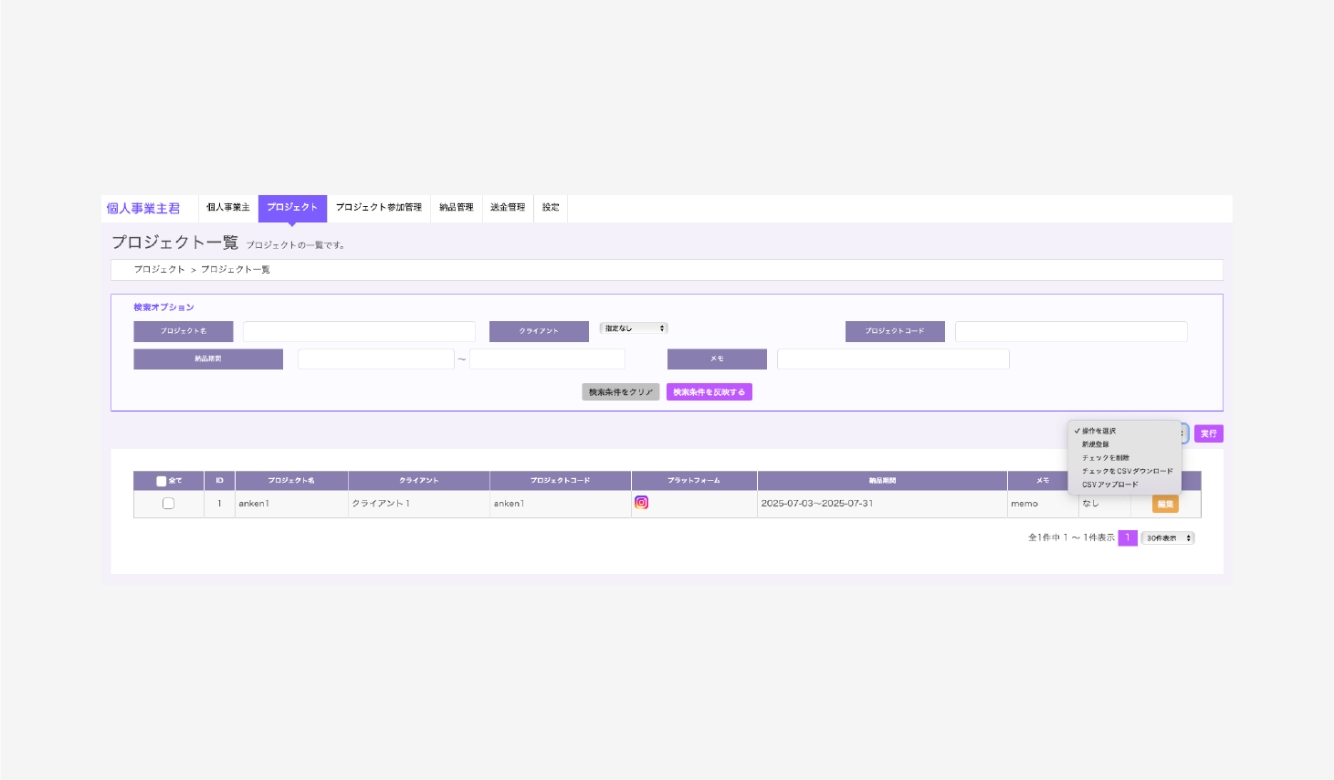Screen dimensions: 1334x780
Task: Click the プラットフォーム column header
Action: [x=694, y=481]
